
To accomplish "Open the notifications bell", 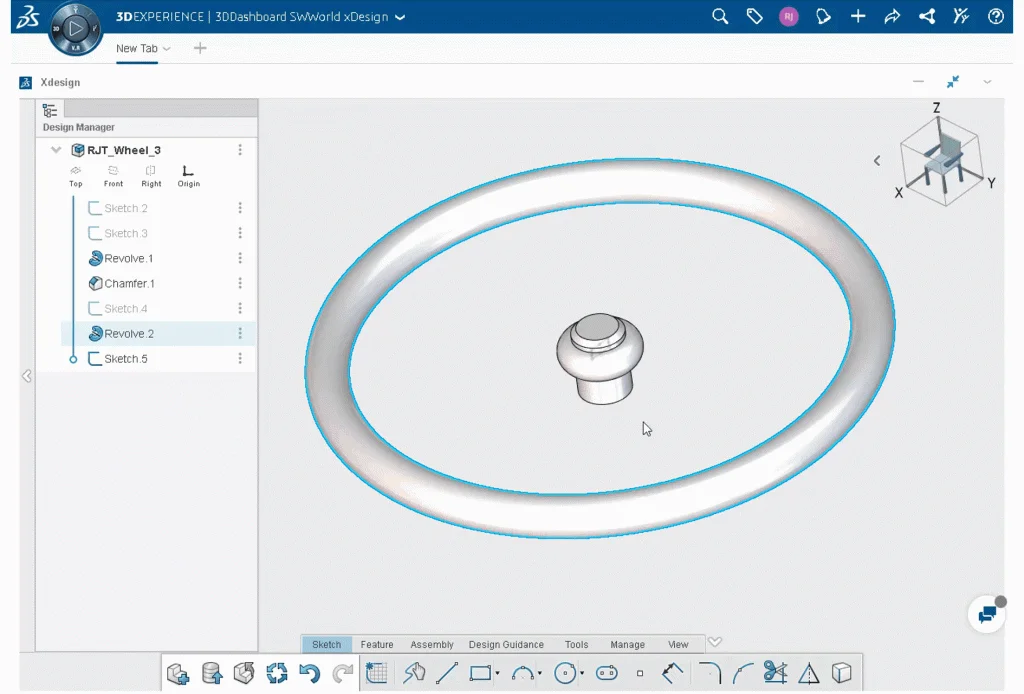I will [x=823, y=16].
